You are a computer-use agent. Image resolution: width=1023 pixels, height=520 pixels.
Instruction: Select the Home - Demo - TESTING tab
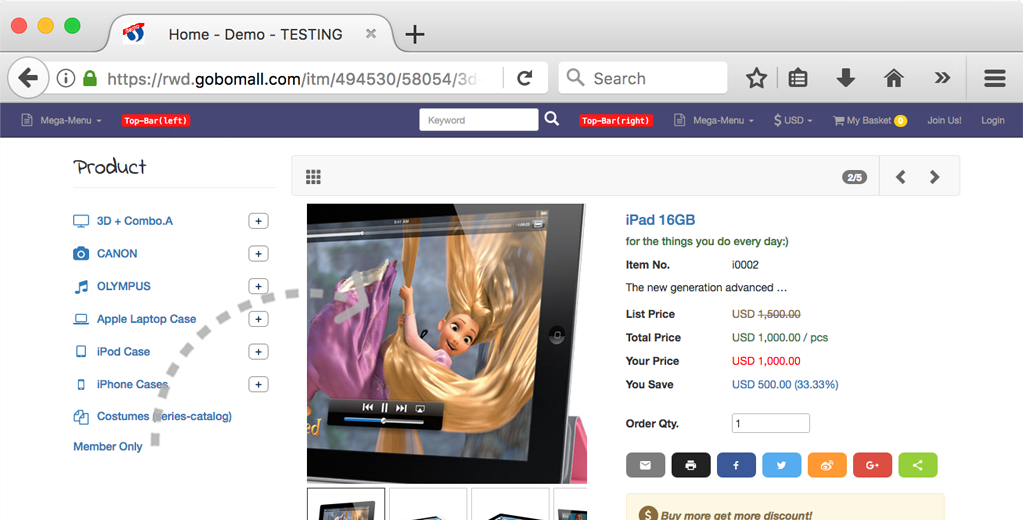point(251,34)
